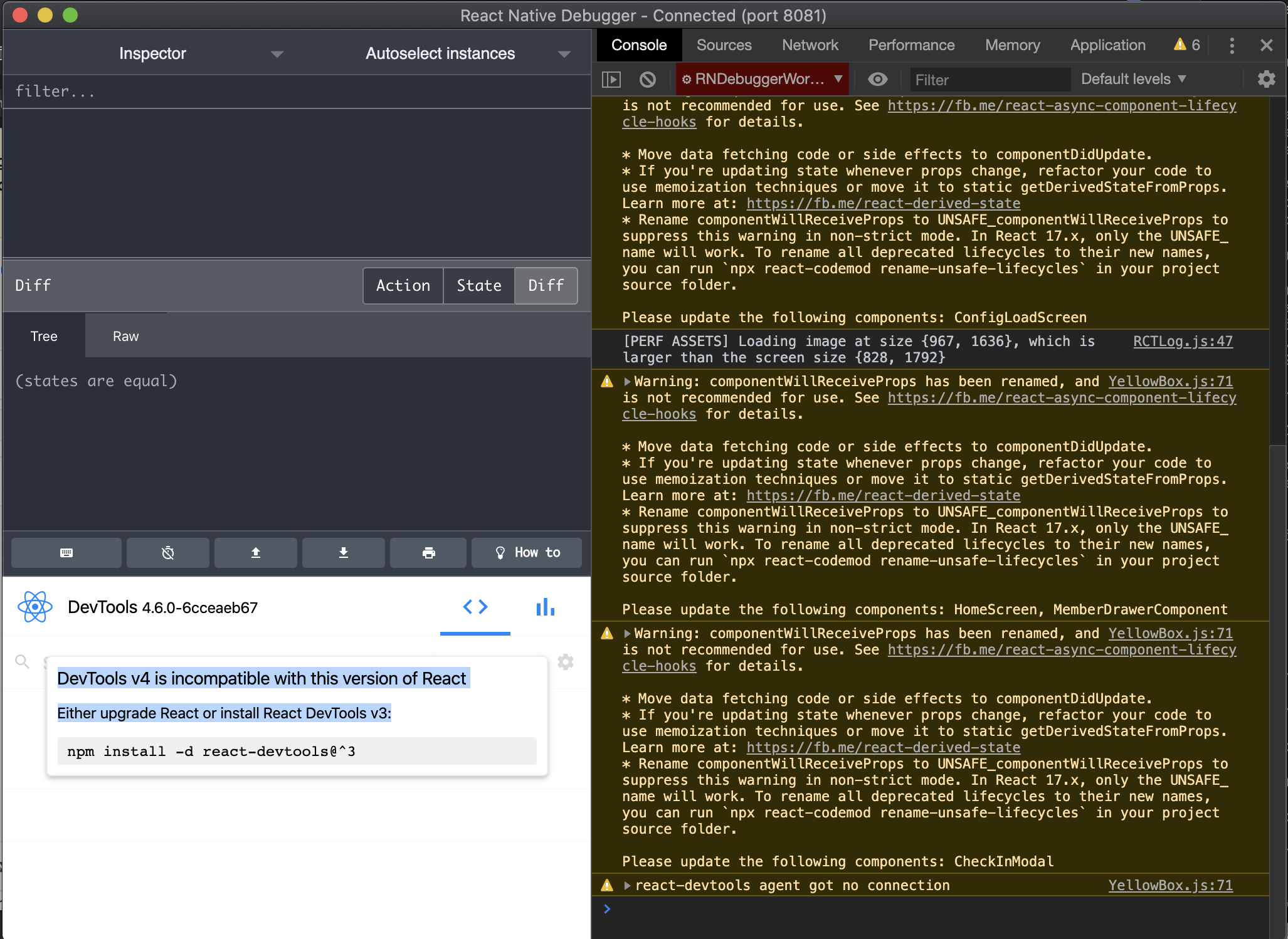Viewport: 1288px width, 939px height.
Task: Expand react-devtools agent got no connection warning
Action: [626, 885]
